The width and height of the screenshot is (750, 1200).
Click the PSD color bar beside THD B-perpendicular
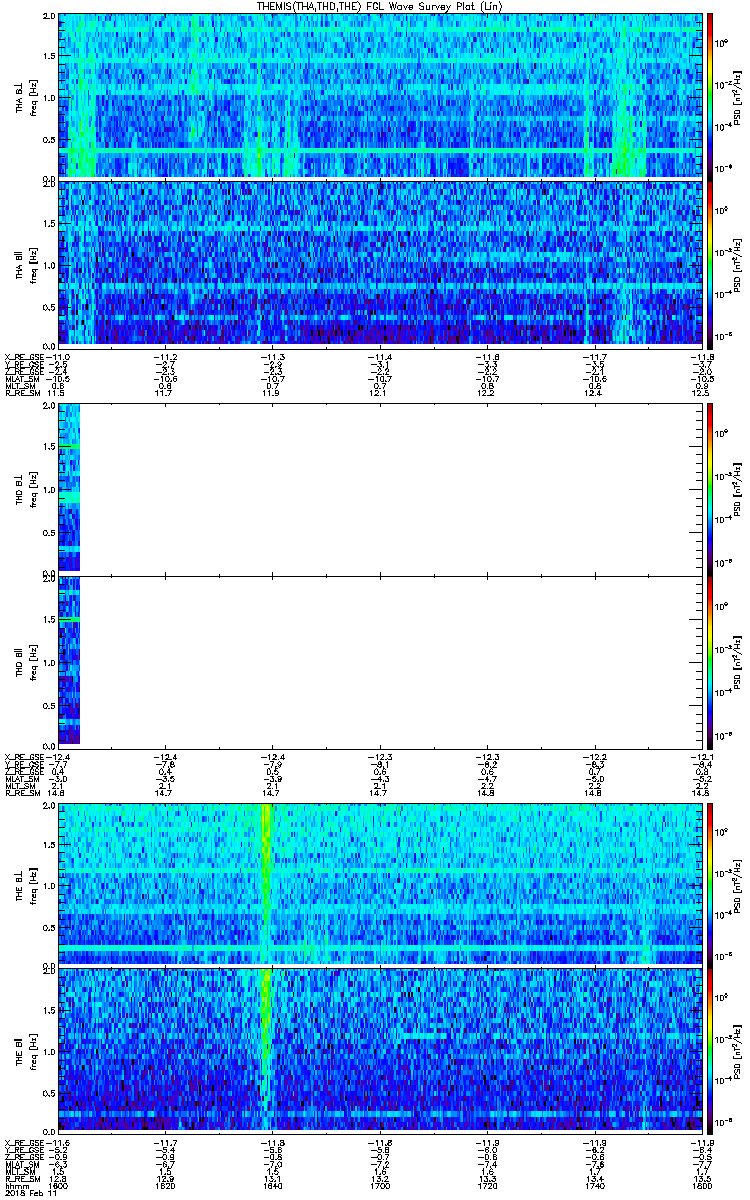(710, 488)
